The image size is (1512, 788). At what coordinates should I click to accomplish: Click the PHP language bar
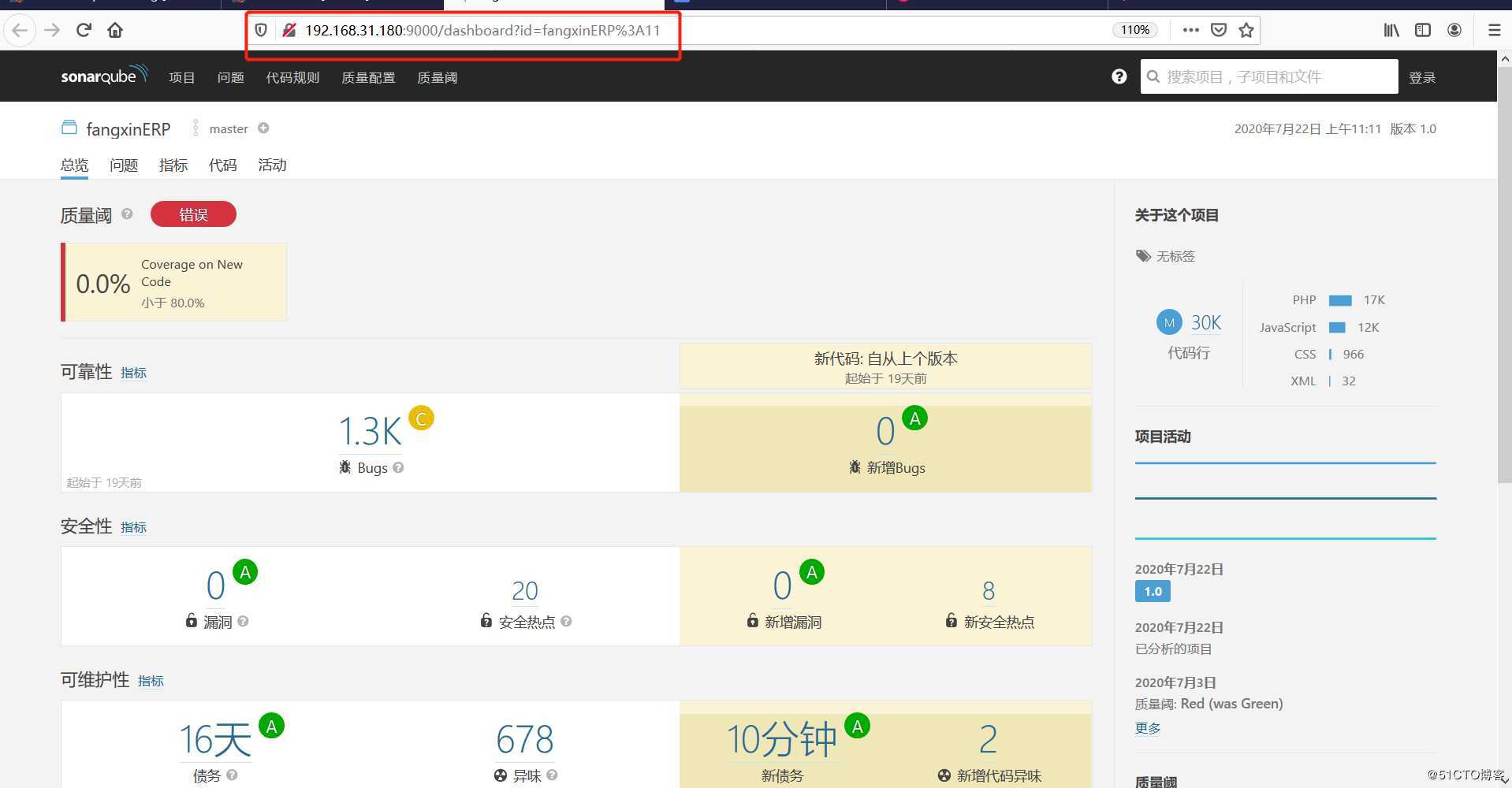[x=1340, y=300]
